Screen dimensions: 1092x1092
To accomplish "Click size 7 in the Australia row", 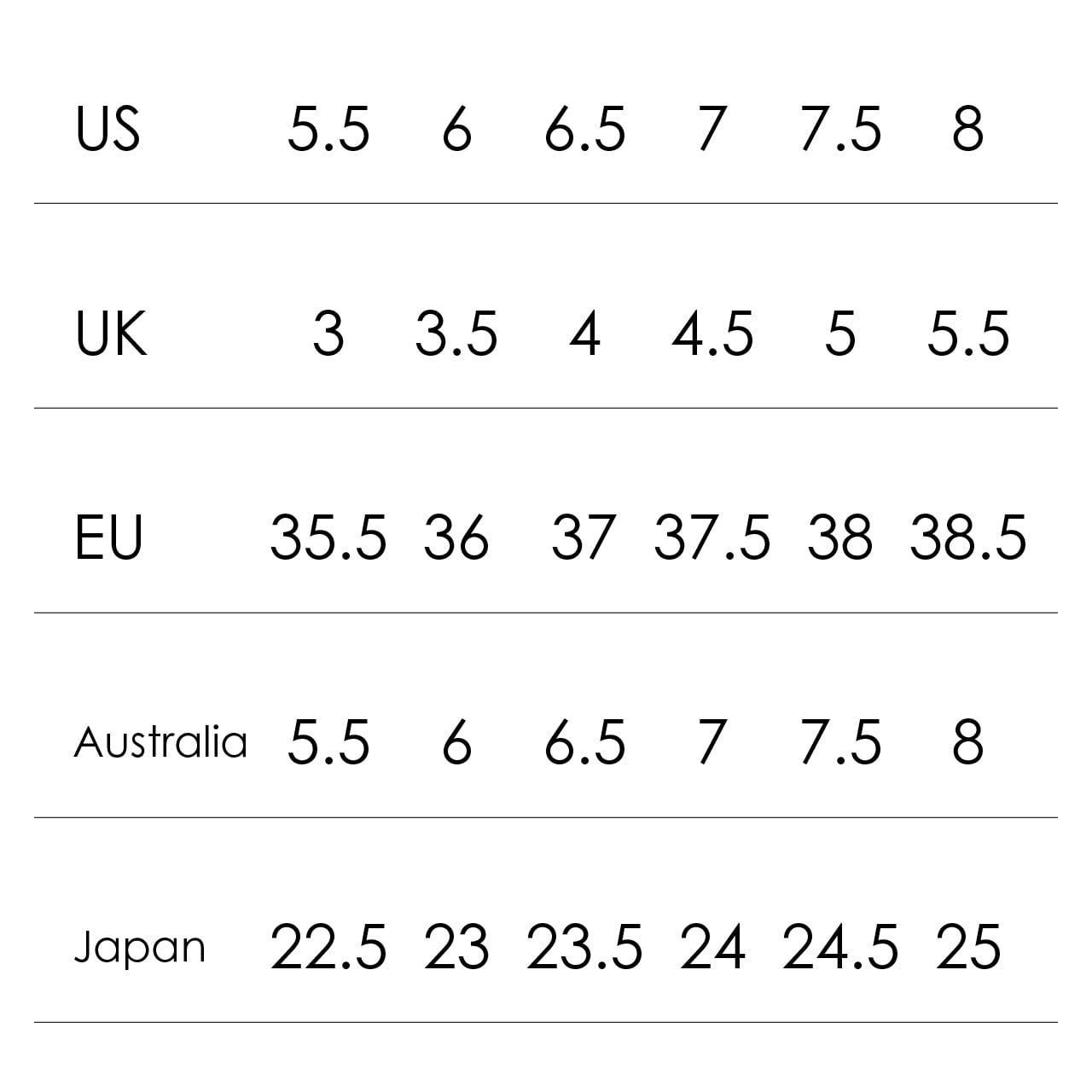I will coord(712,742).
